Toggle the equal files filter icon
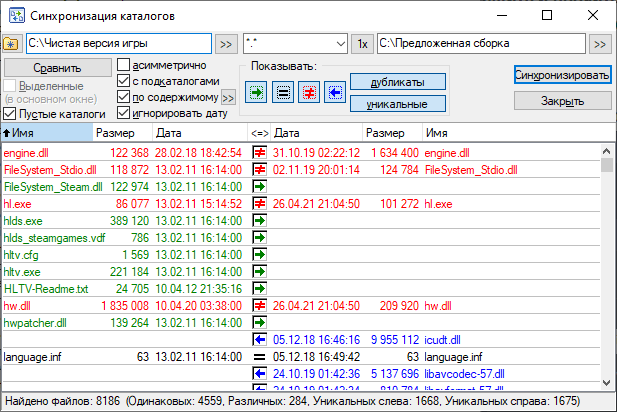617x412 pixels. tap(282, 92)
